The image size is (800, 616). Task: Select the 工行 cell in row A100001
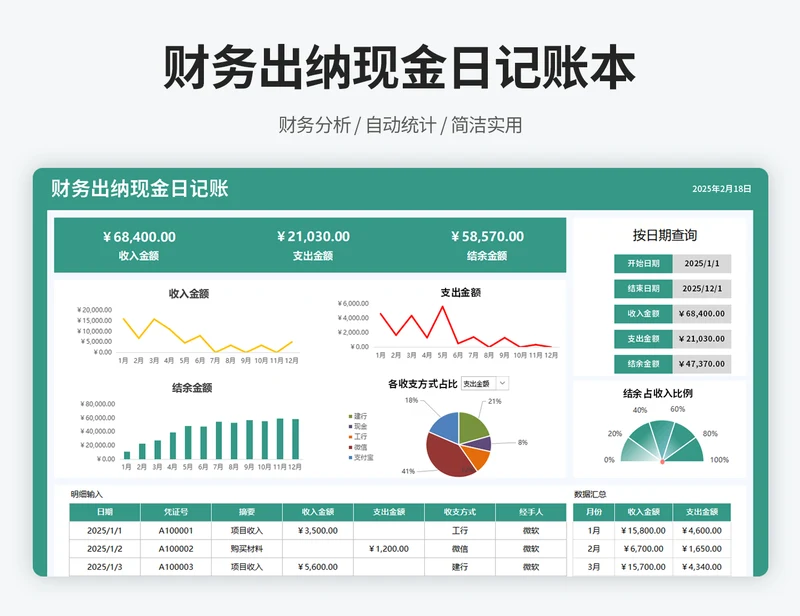pyautogui.click(x=460, y=531)
